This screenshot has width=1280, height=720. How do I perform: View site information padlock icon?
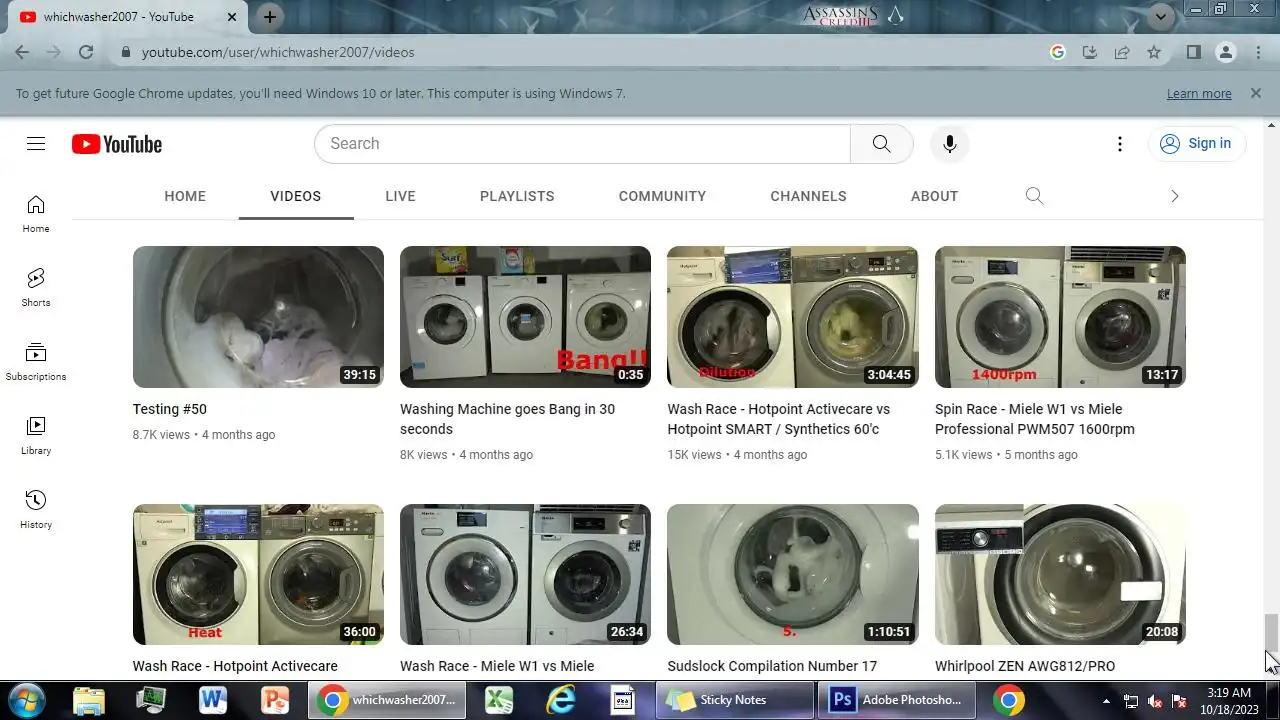click(125, 52)
